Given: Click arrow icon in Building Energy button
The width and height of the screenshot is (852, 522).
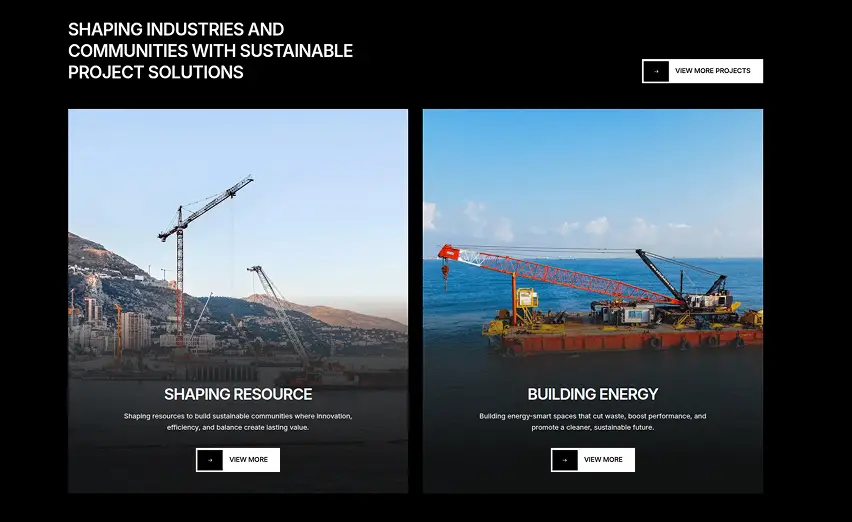Looking at the screenshot, I should pos(565,460).
